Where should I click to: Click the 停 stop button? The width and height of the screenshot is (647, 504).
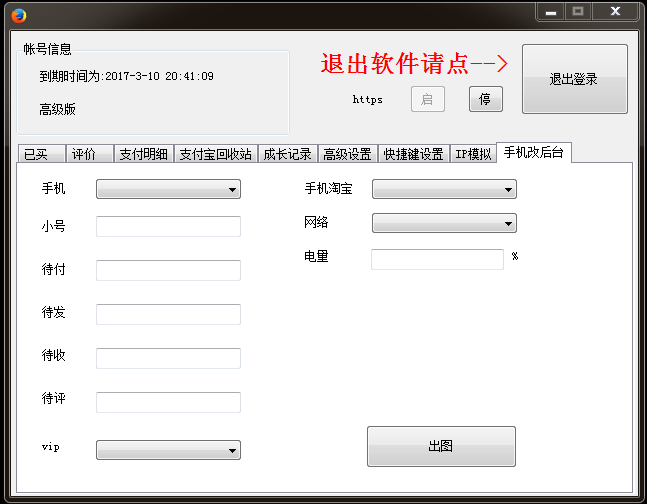tap(486, 99)
